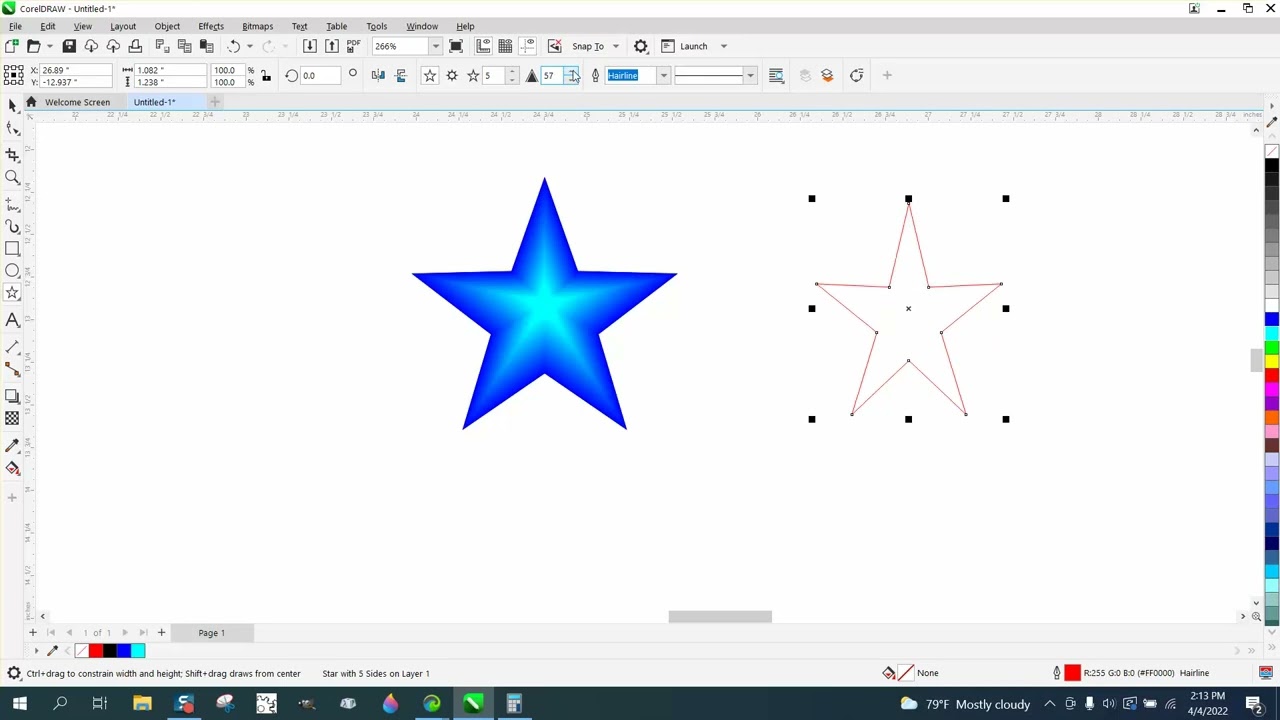Open the outline width Hairline dropdown
The image size is (1280, 720).
point(663,75)
